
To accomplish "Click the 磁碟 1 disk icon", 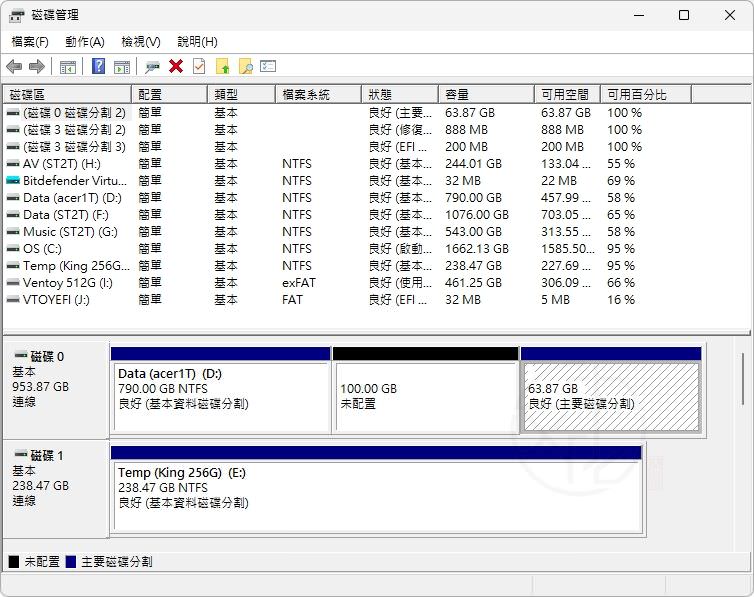I will point(21,454).
